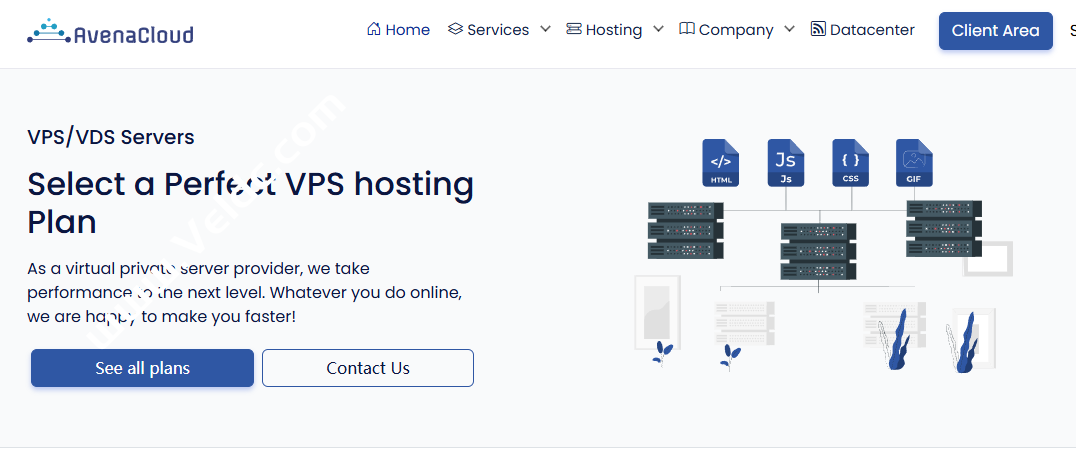
Task: Open the Client Area button
Action: pos(996,31)
